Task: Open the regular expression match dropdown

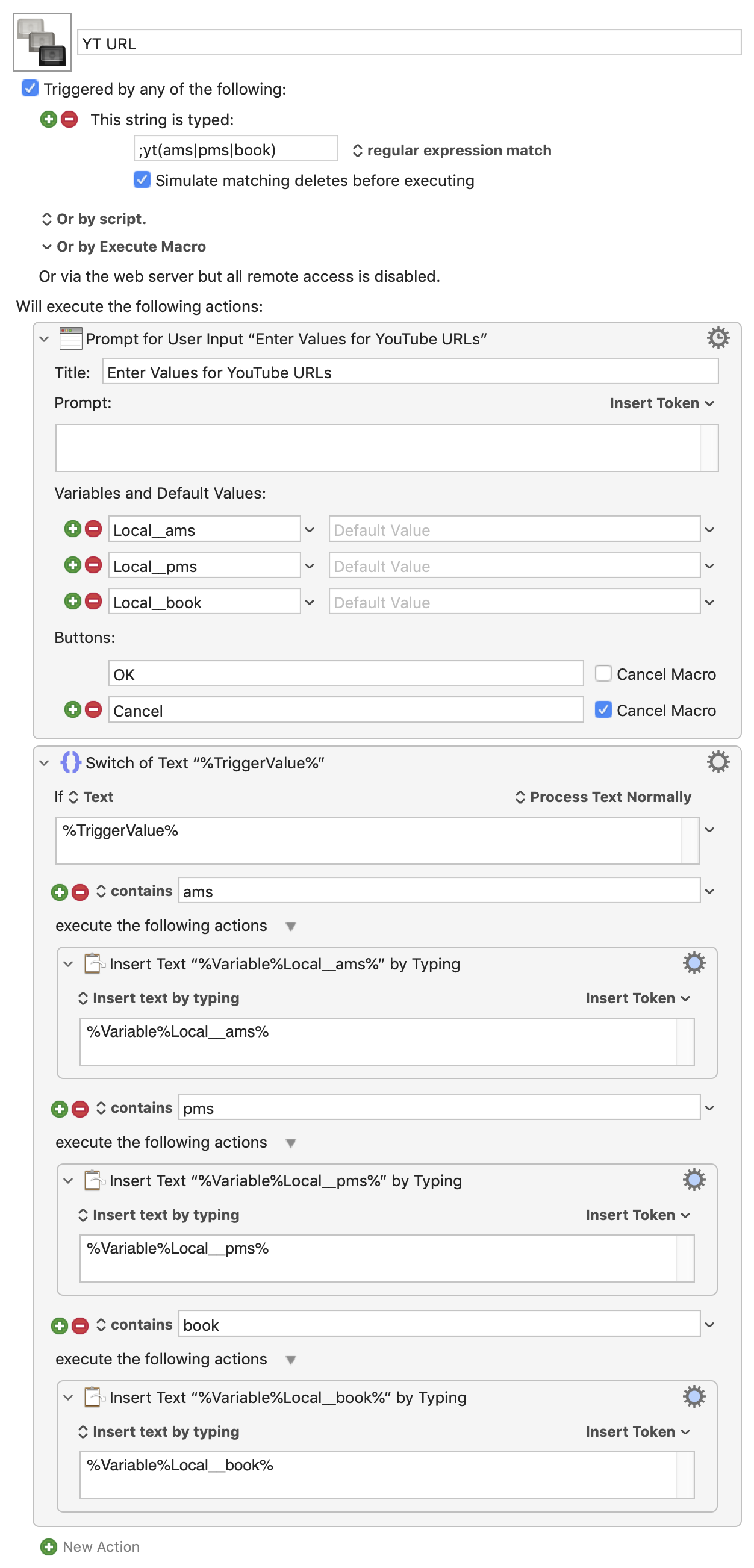Action: [452, 151]
